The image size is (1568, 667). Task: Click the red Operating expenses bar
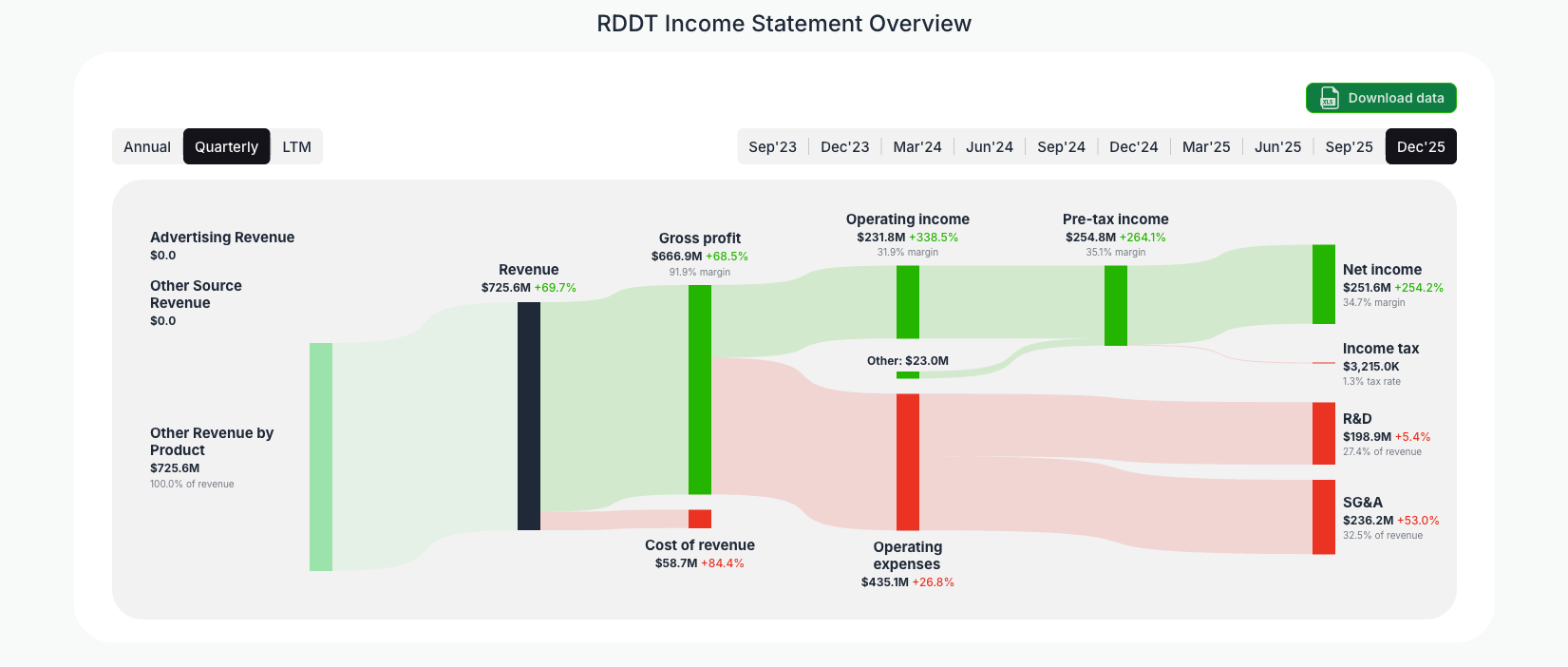[x=908, y=462]
